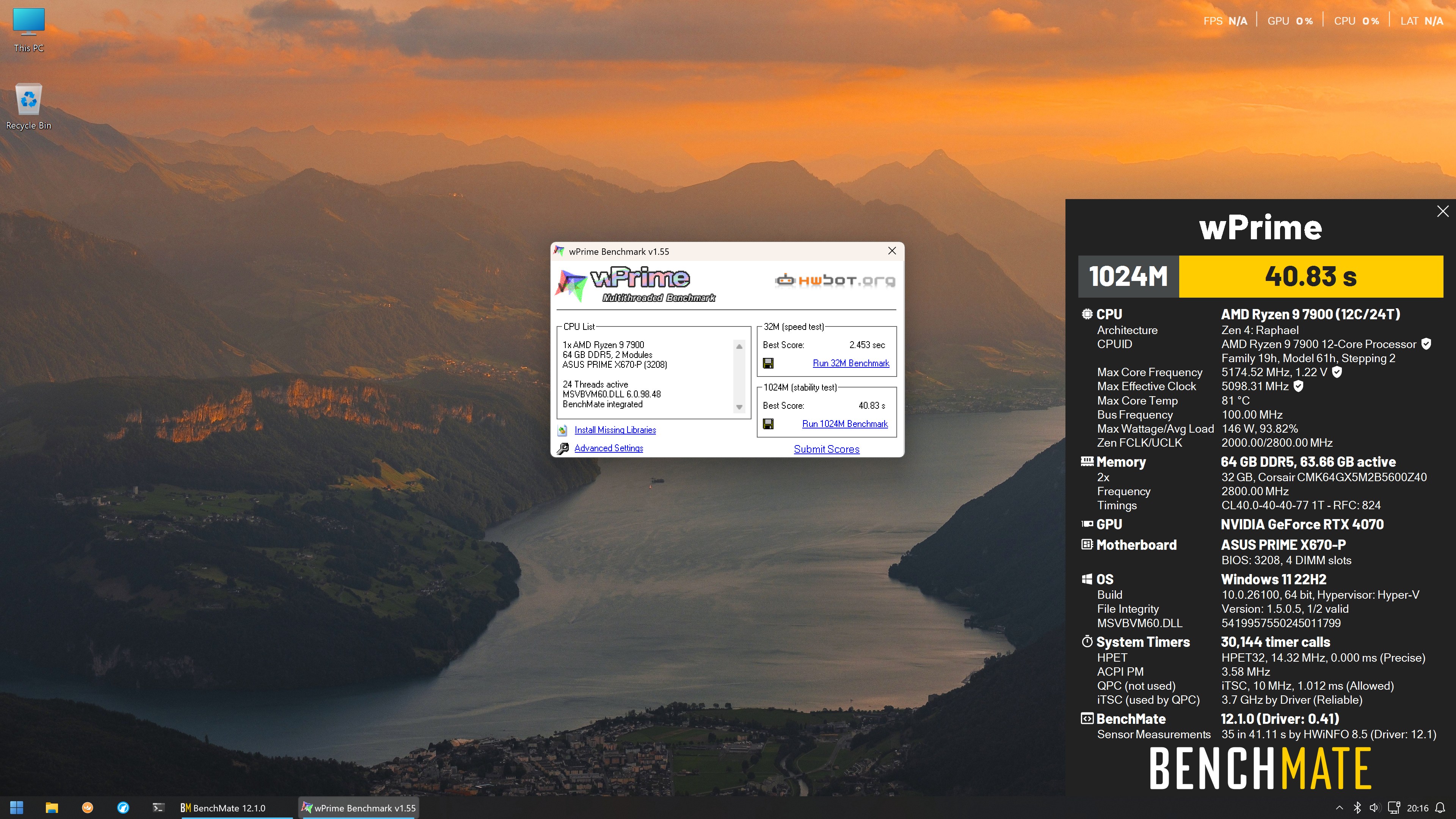Close the BenchMate result panel
The height and width of the screenshot is (819, 1456).
point(1442,212)
